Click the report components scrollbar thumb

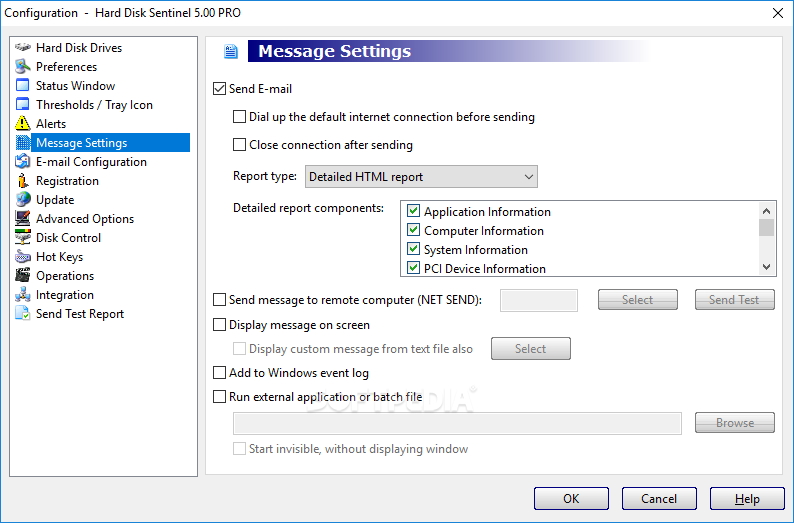point(766,227)
